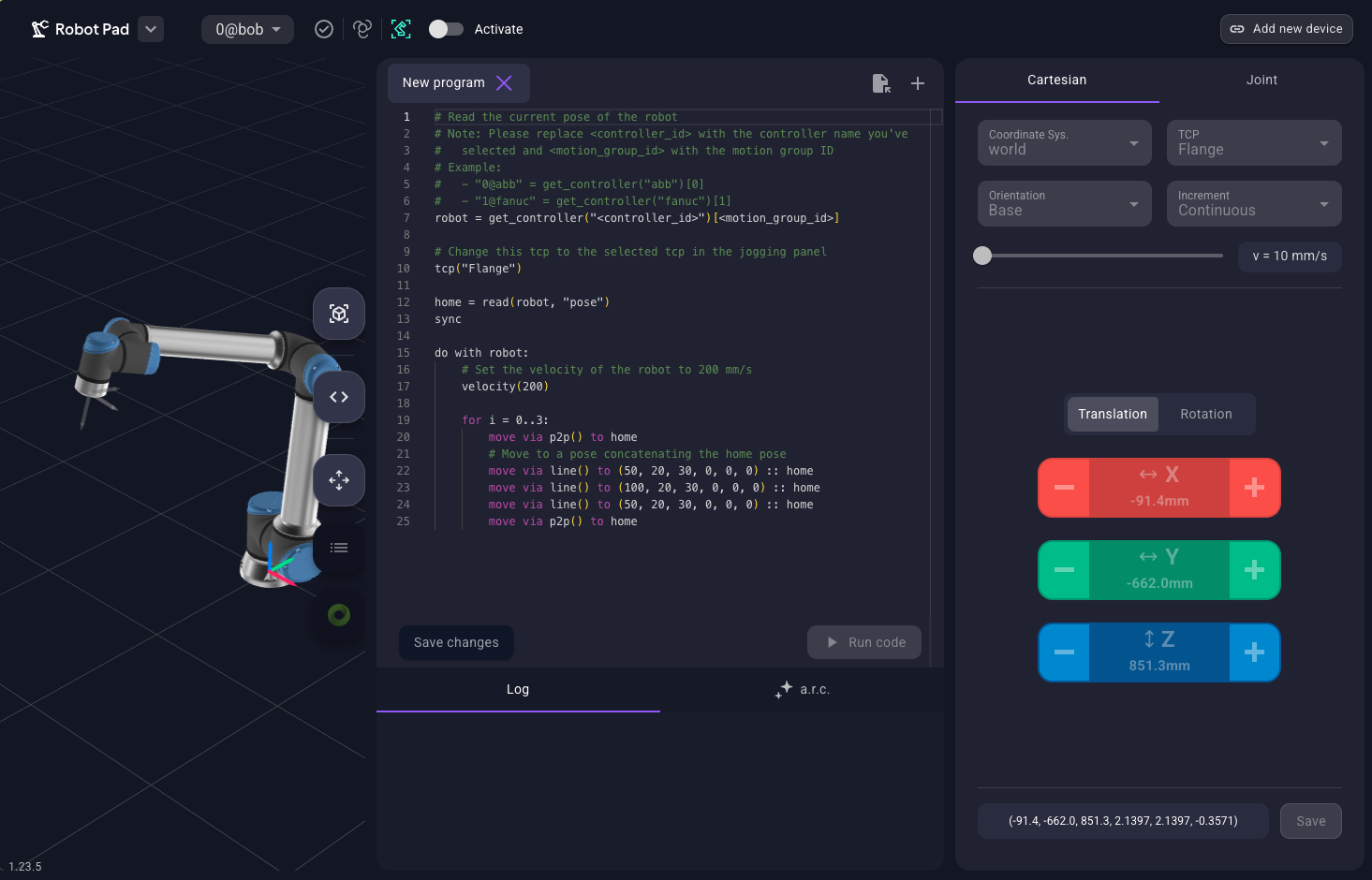The width and height of the screenshot is (1372, 880).
Task: Open the a.r.c. tab
Action: coord(803,690)
